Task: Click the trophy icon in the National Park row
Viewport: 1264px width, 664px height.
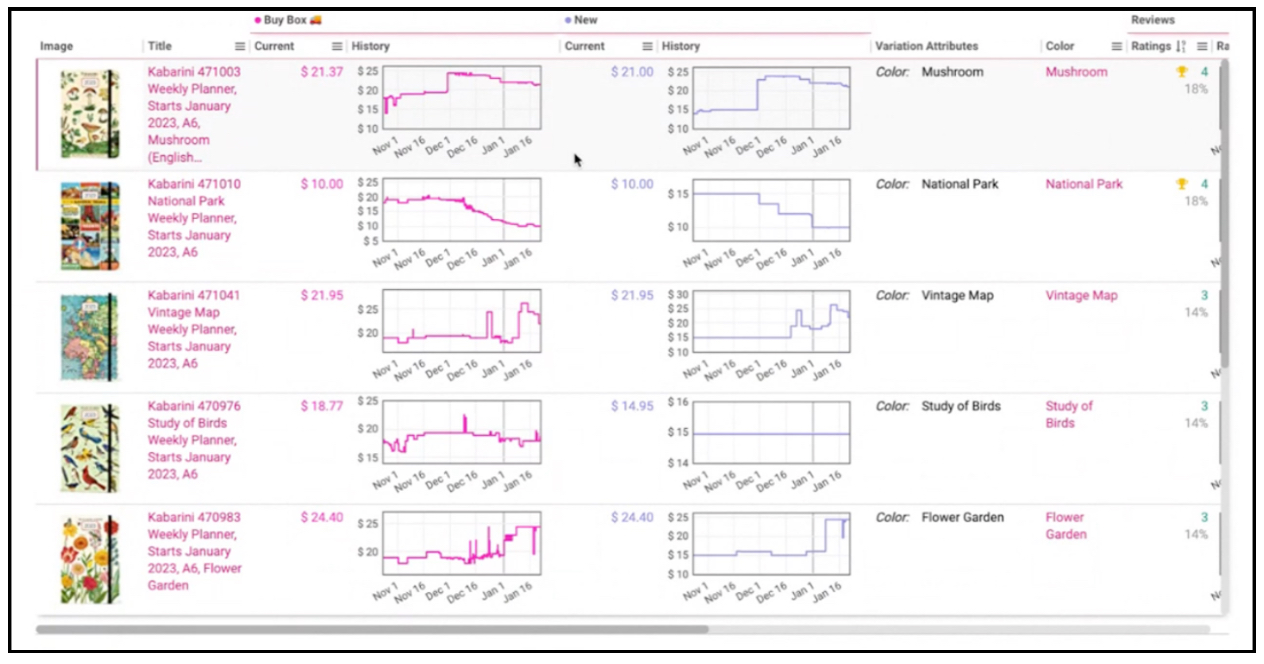Action: (1181, 184)
